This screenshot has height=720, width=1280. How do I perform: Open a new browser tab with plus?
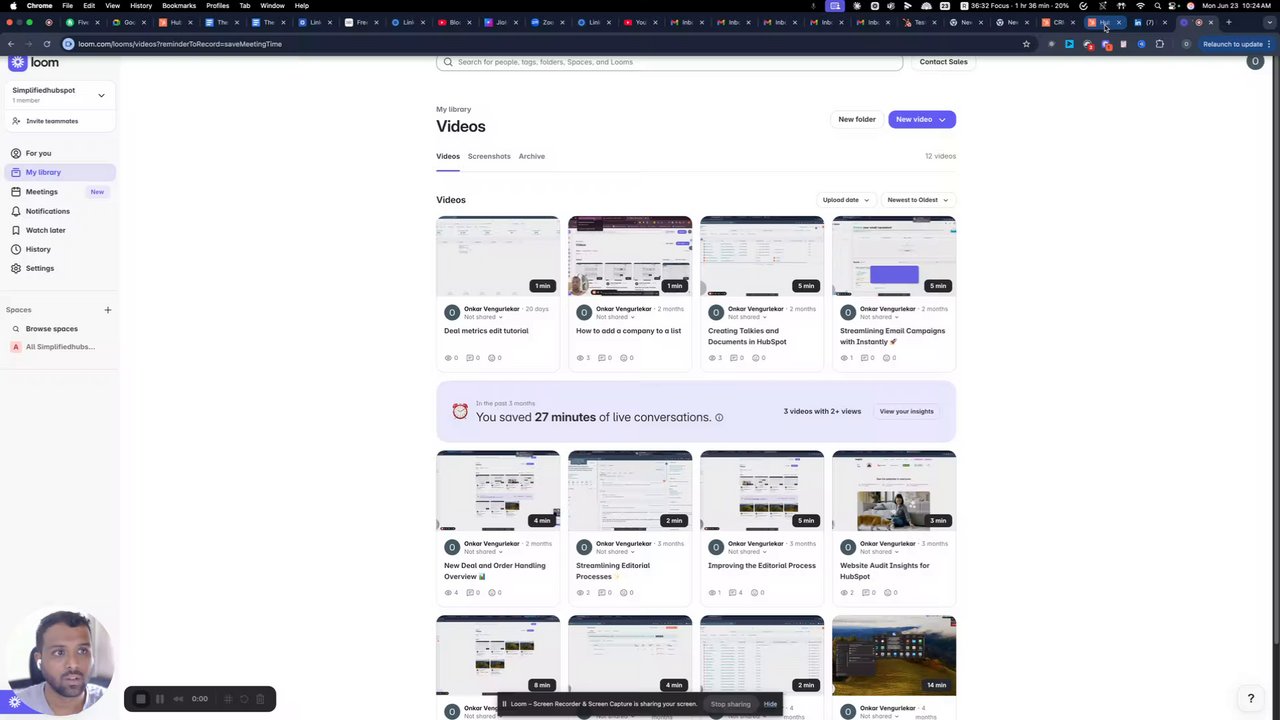pos(1228,22)
